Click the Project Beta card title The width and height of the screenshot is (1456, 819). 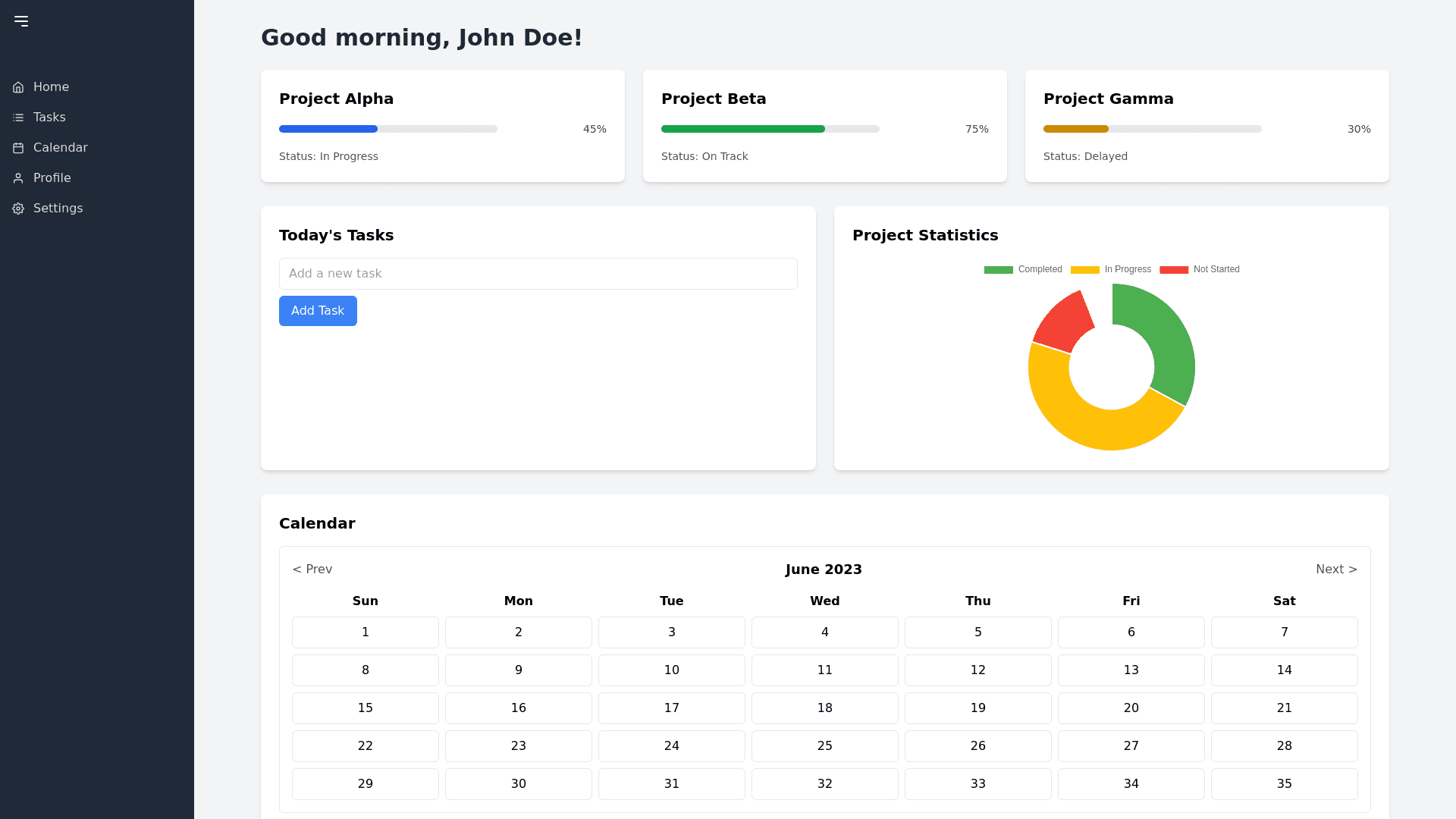(713, 99)
